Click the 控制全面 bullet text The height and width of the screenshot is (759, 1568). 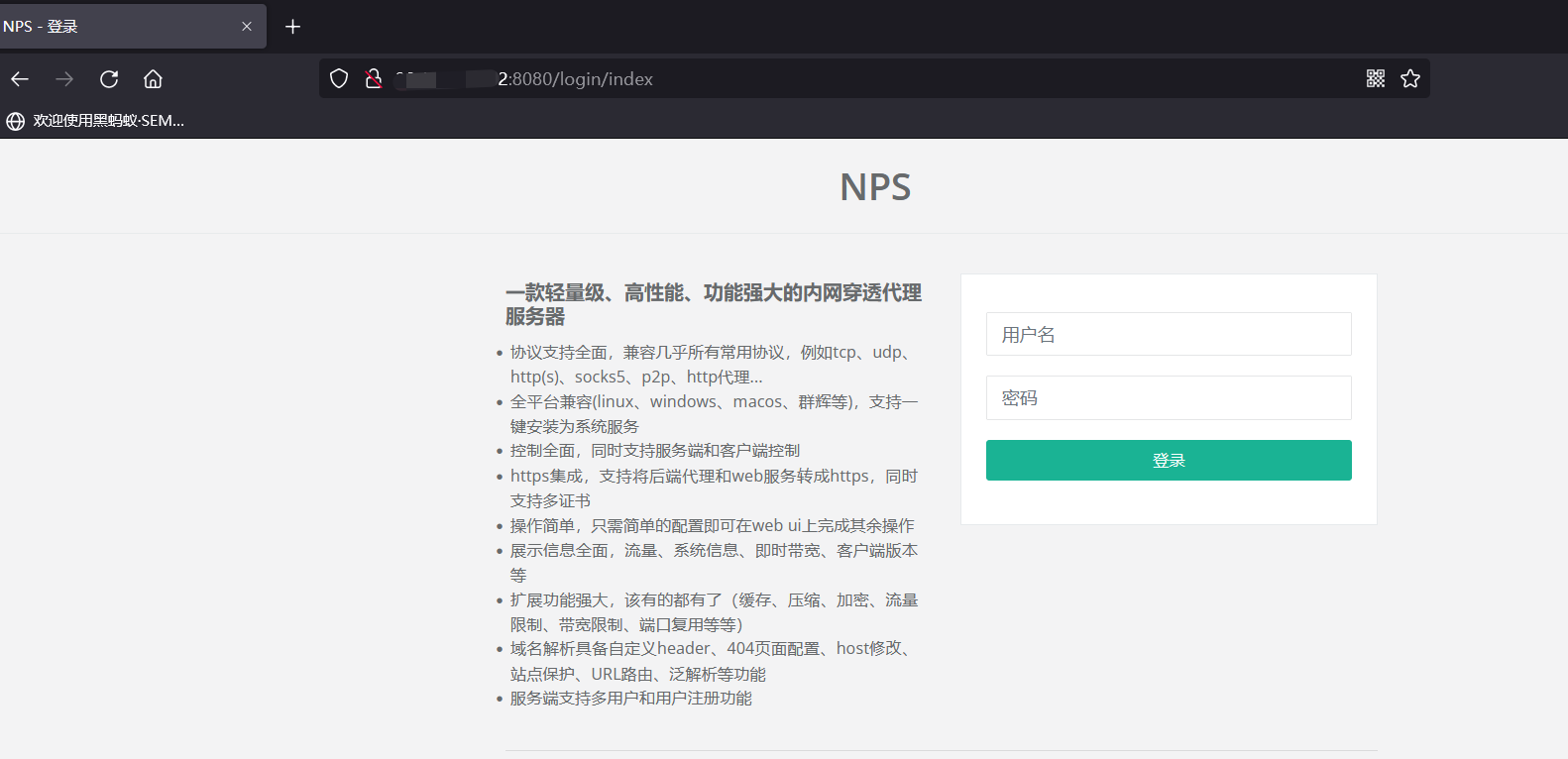655,451
